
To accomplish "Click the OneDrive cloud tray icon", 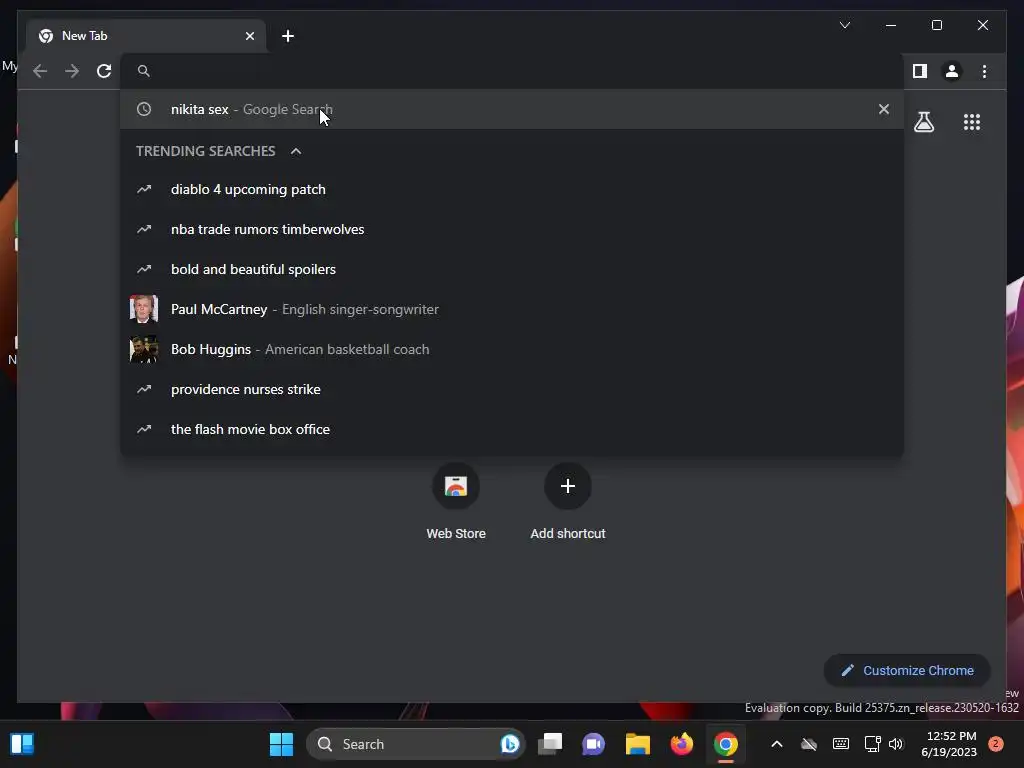I will (808, 744).
